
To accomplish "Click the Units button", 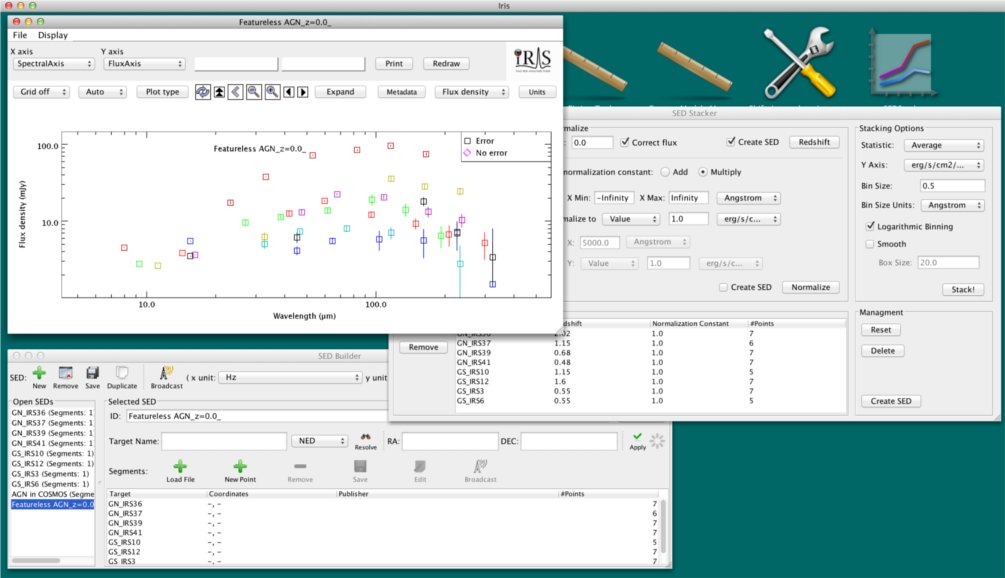I will pyautogui.click(x=537, y=92).
